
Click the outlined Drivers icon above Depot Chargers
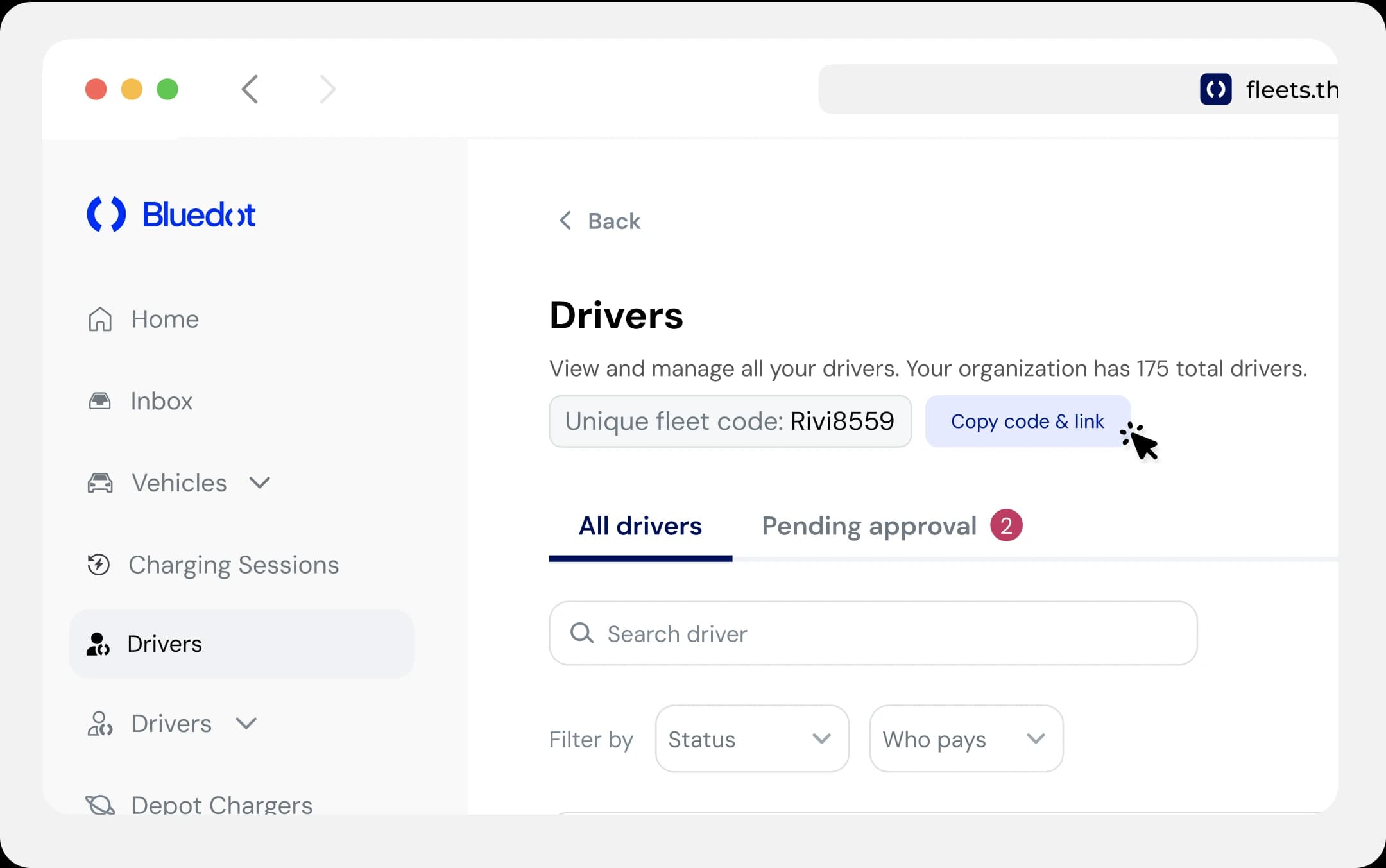coord(99,724)
